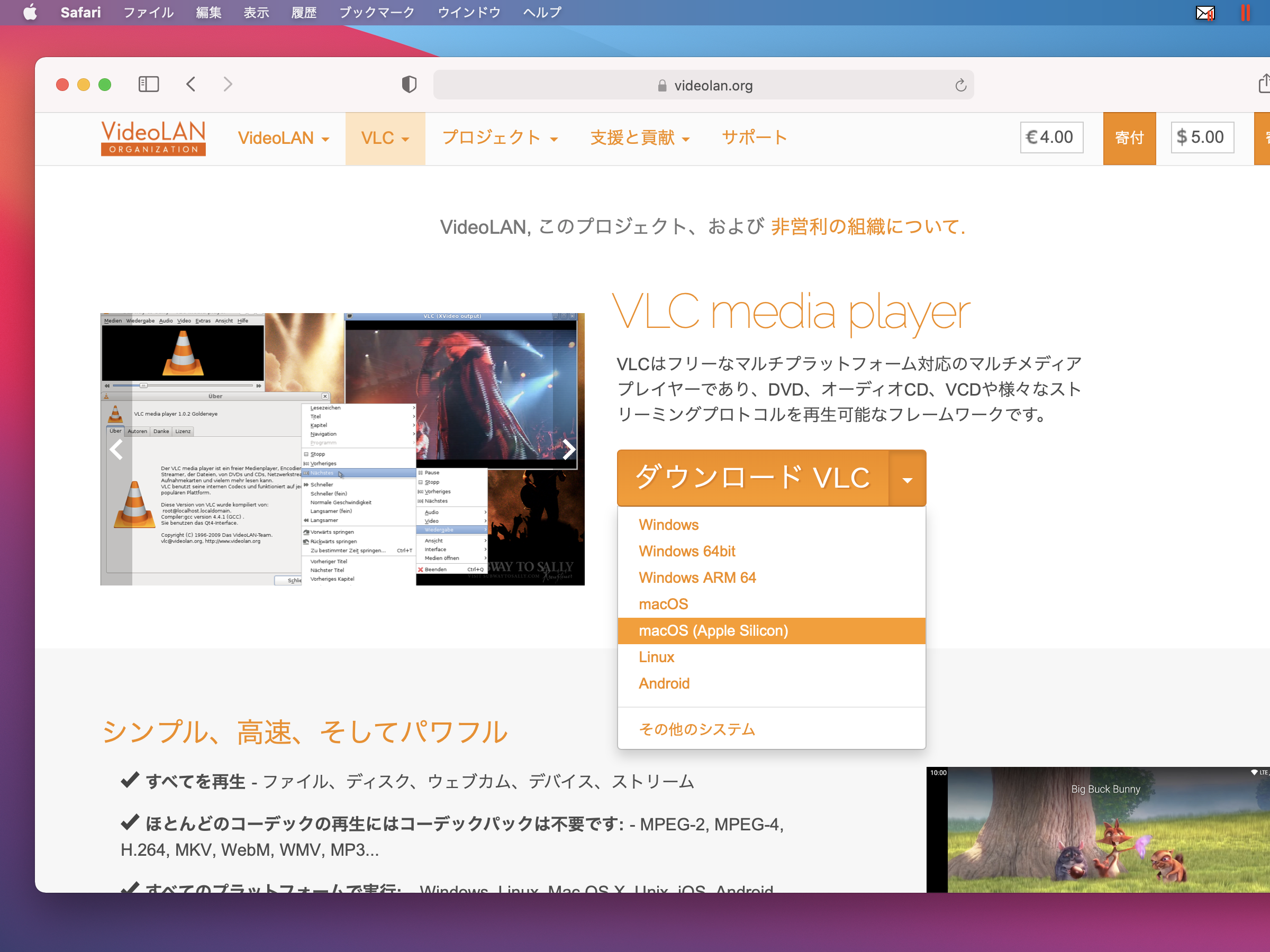Viewport: 1270px width, 952px height.
Task: Open the ブックマーク menu
Action: [376, 12]
